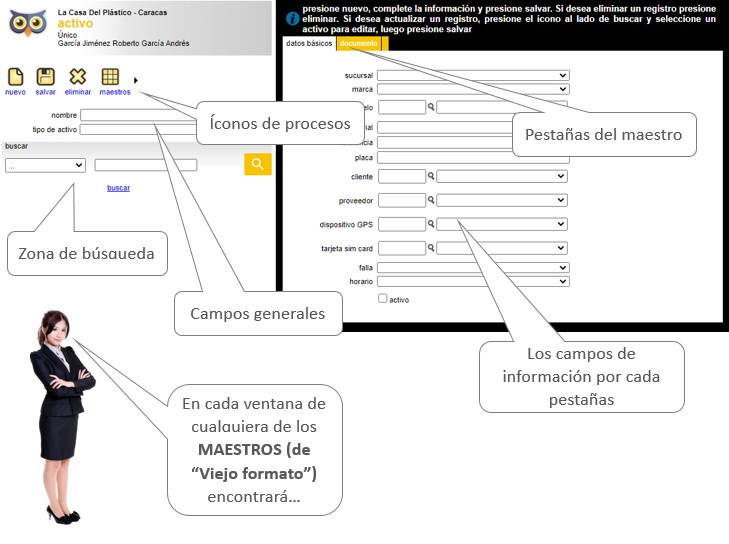
Task: Open the maestros grid icon
Action: (x=110, y=77)
